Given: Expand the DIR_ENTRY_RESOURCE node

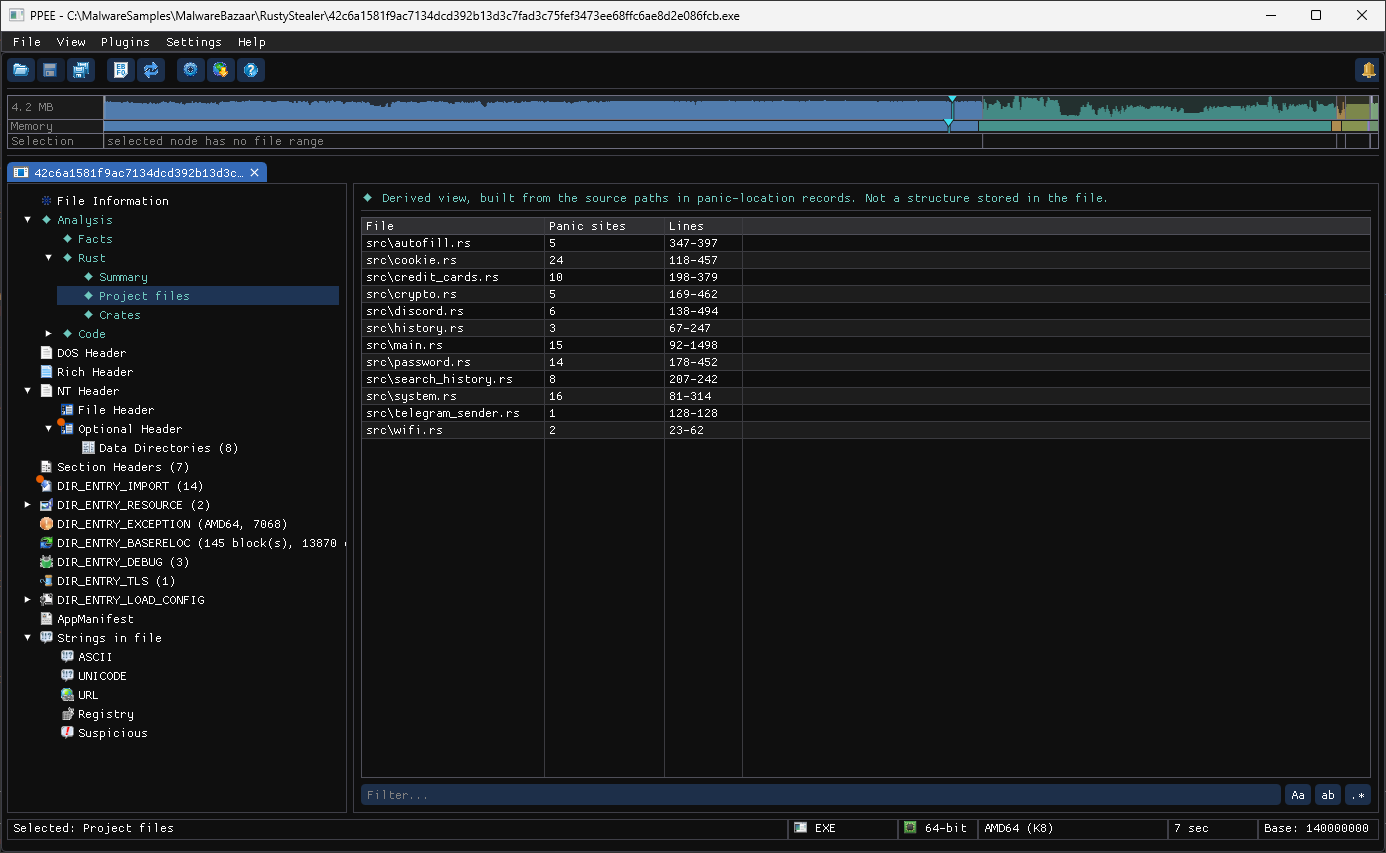Looking at the screenshot, I should pyautogui.click(x=28, y=505).
